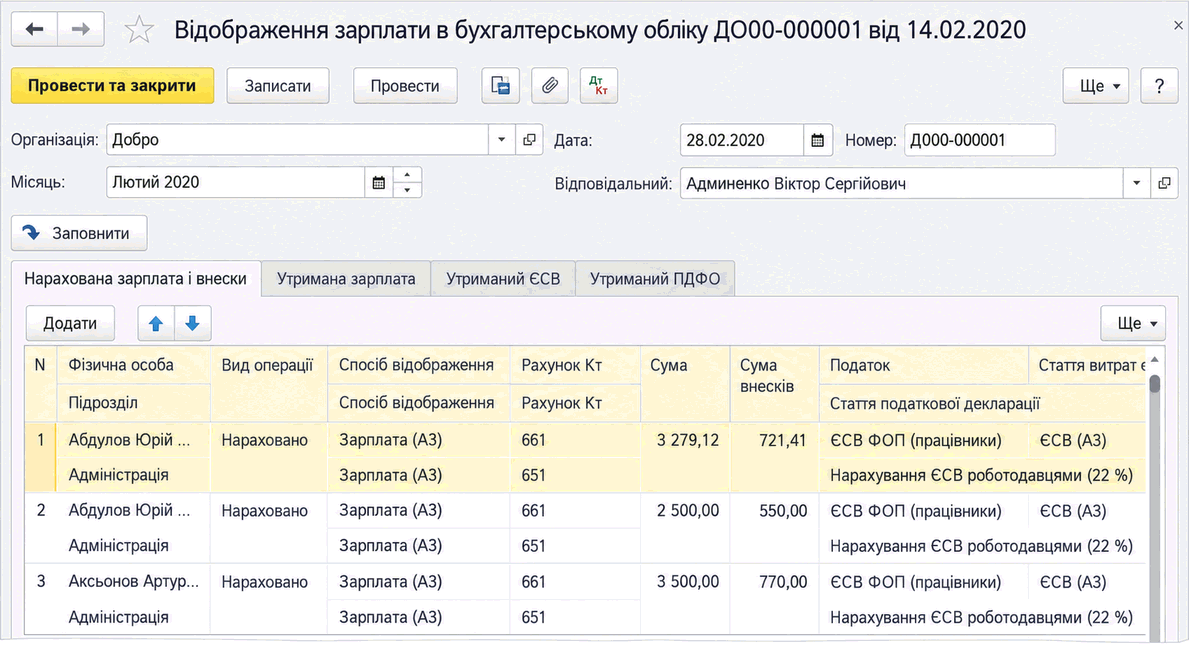1189x647 pixels.
Task: Show Дт/Кт accounting entries
Action: click(x=599, y=86)
